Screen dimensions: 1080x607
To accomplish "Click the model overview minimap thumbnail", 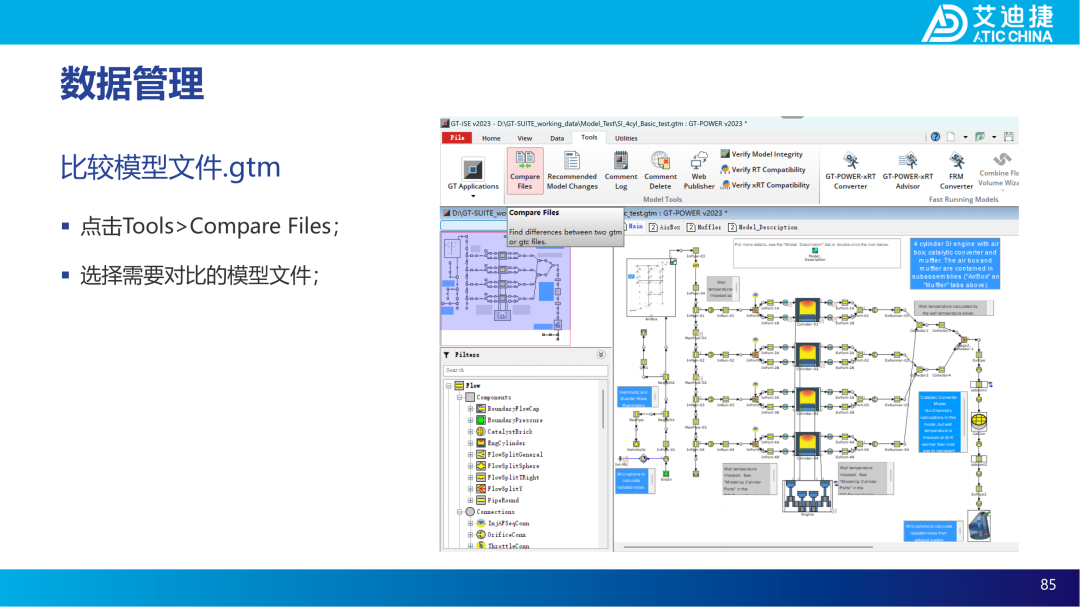I will pos(506,288).
